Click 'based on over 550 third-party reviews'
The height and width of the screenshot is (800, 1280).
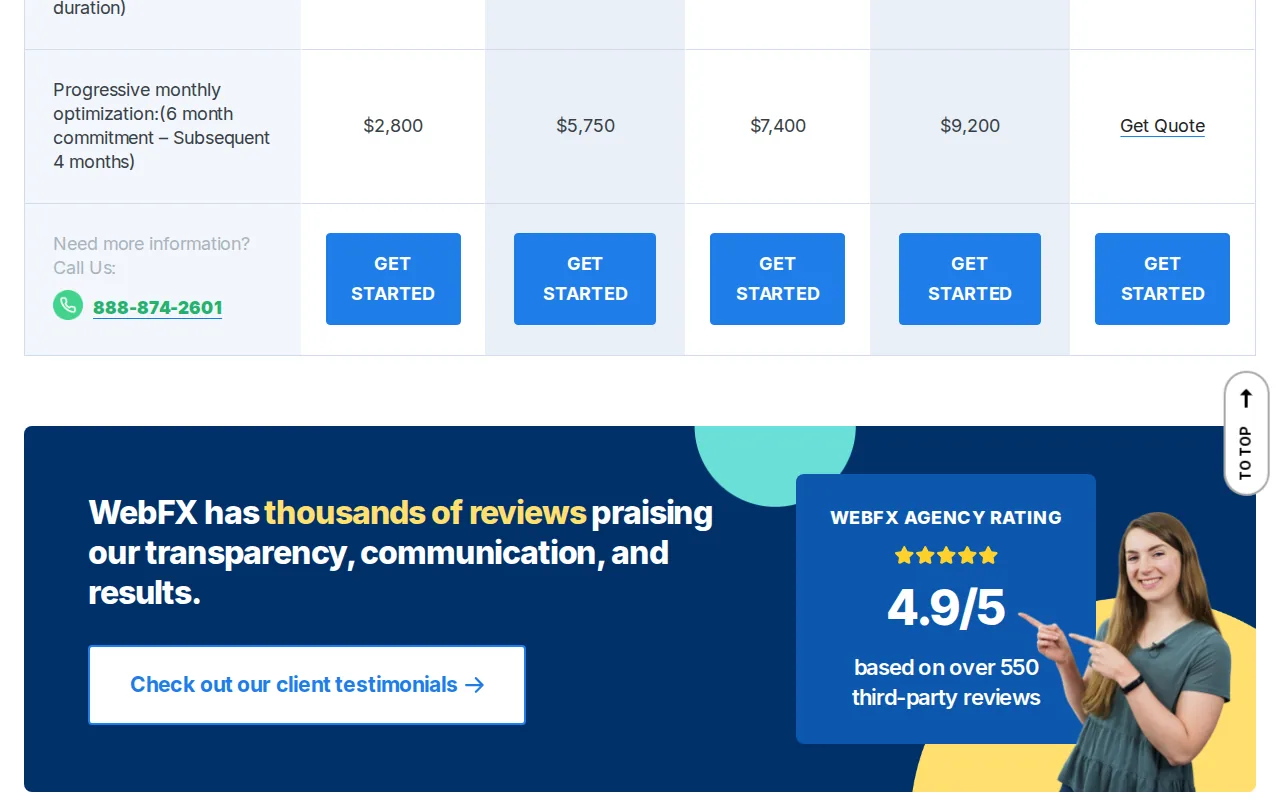(x=946, y=682)
